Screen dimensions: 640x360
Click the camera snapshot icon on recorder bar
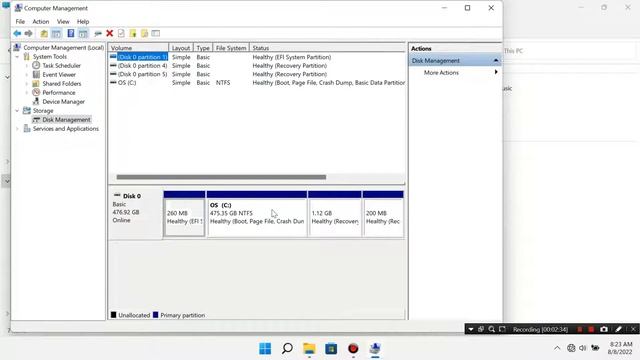tap(604, 329)
